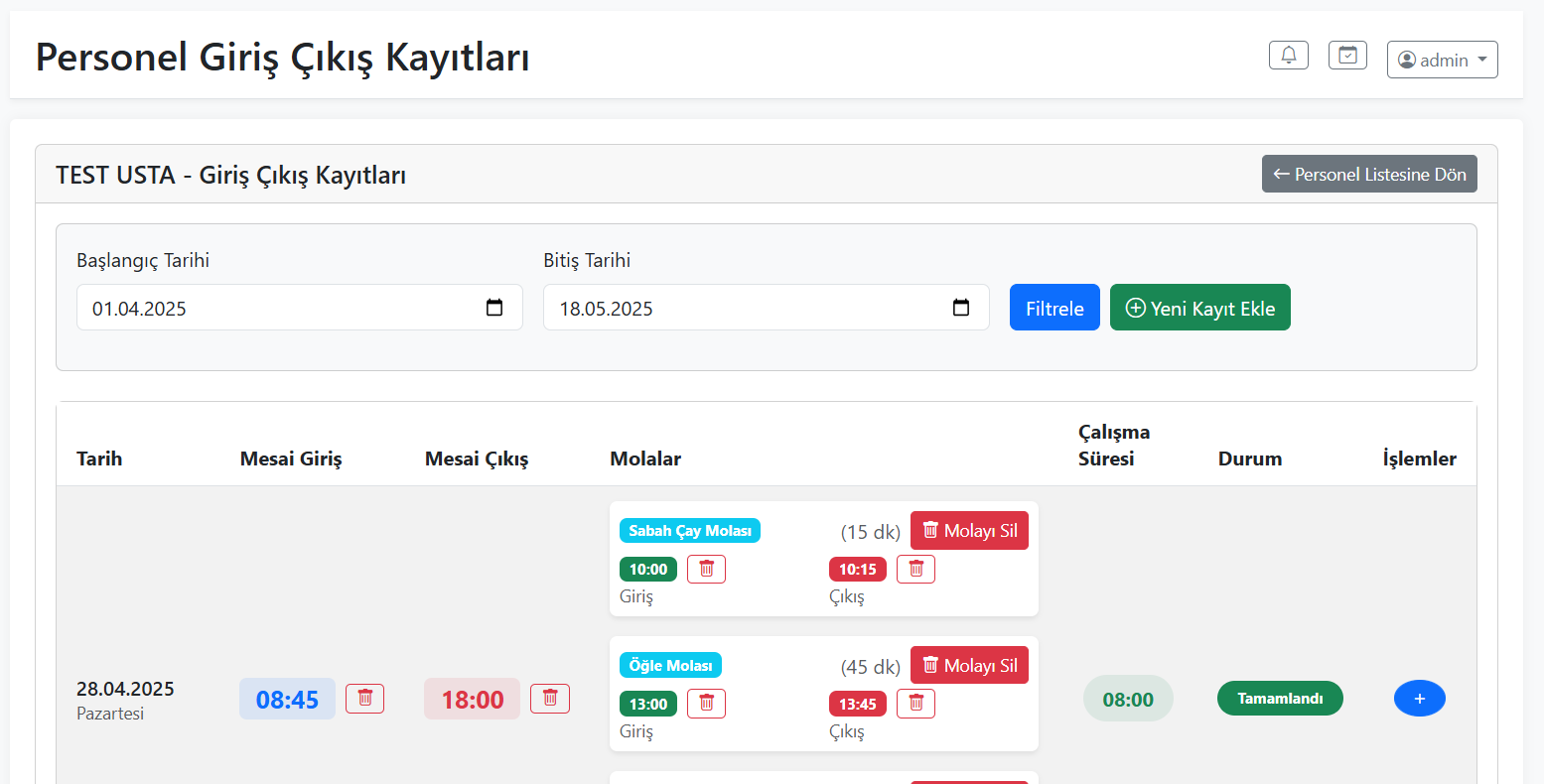
Task: Click Yeni Kayıt Ekle button
Action: click(1199, 308)
